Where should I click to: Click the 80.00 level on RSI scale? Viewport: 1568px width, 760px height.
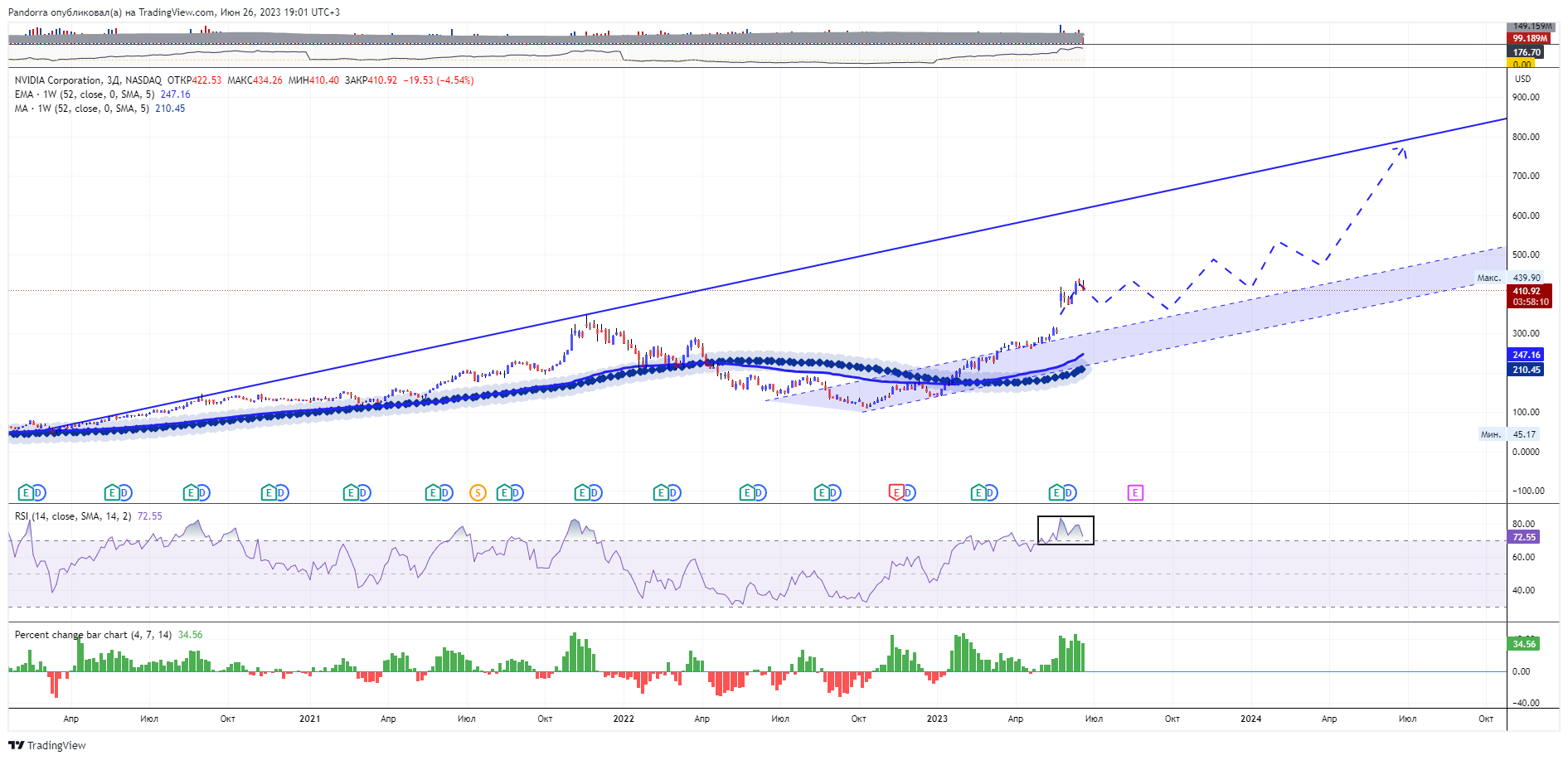pyautogui.click(x=1524, y=524)
